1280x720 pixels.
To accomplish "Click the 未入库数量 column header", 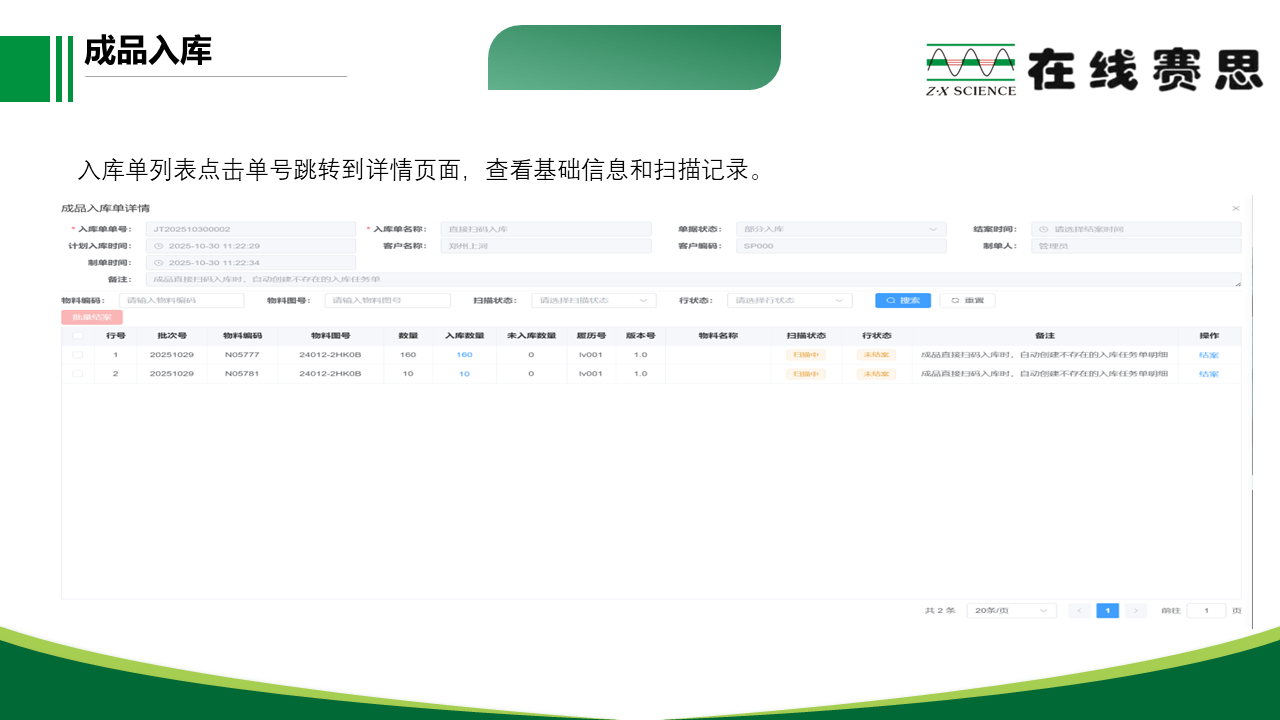I will (531, 336).
